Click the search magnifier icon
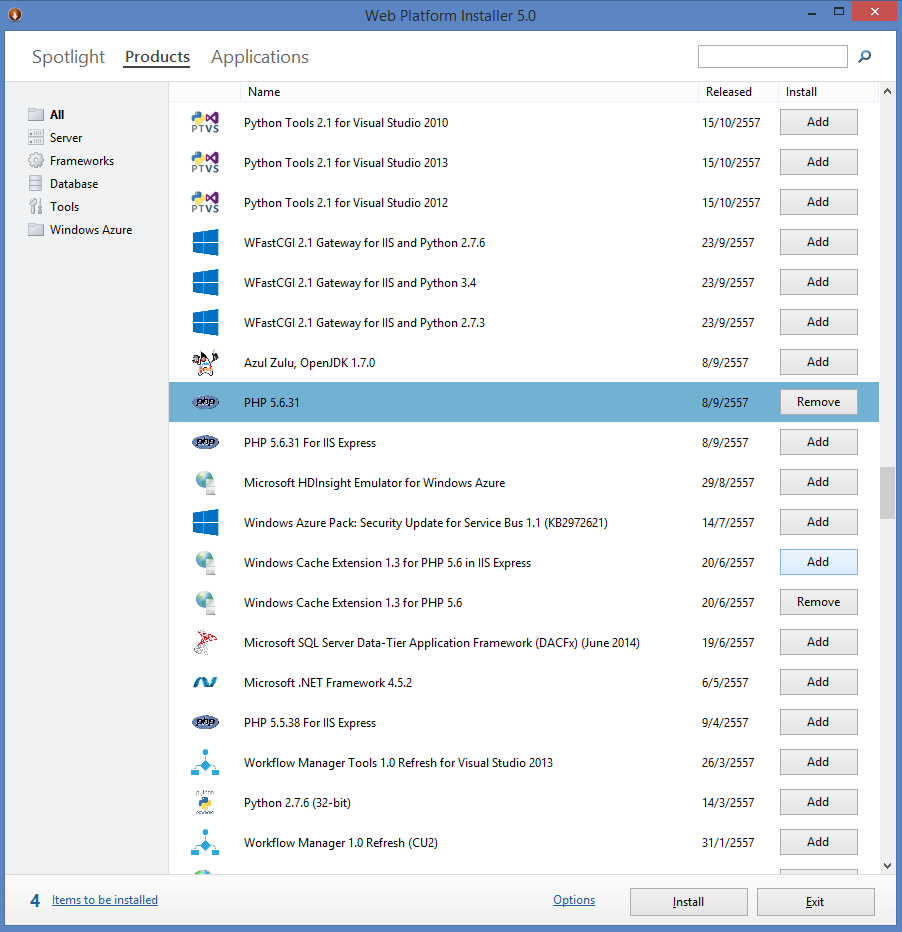Image resolution: width=902 pixels, height=932 pixels. tap(865, 56)
